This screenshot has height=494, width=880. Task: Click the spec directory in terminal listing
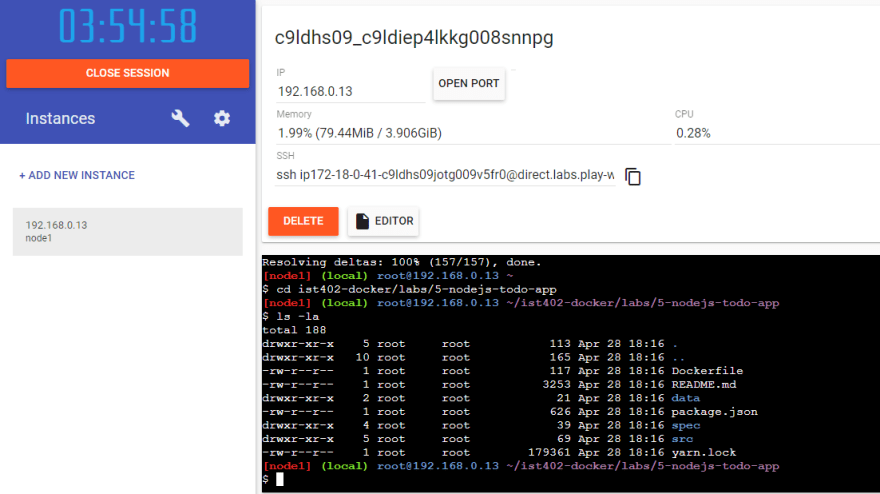coord(686,425)
